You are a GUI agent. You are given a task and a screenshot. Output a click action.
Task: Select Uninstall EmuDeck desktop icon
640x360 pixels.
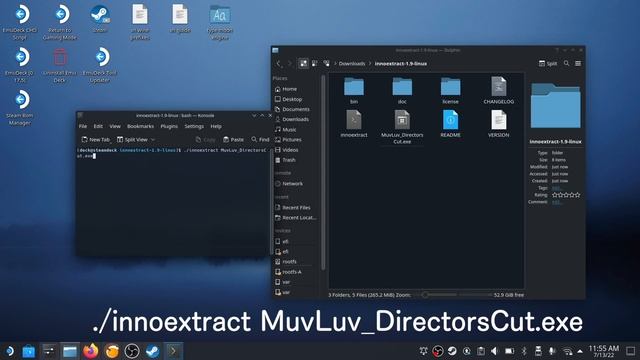[x=60, y=65]
